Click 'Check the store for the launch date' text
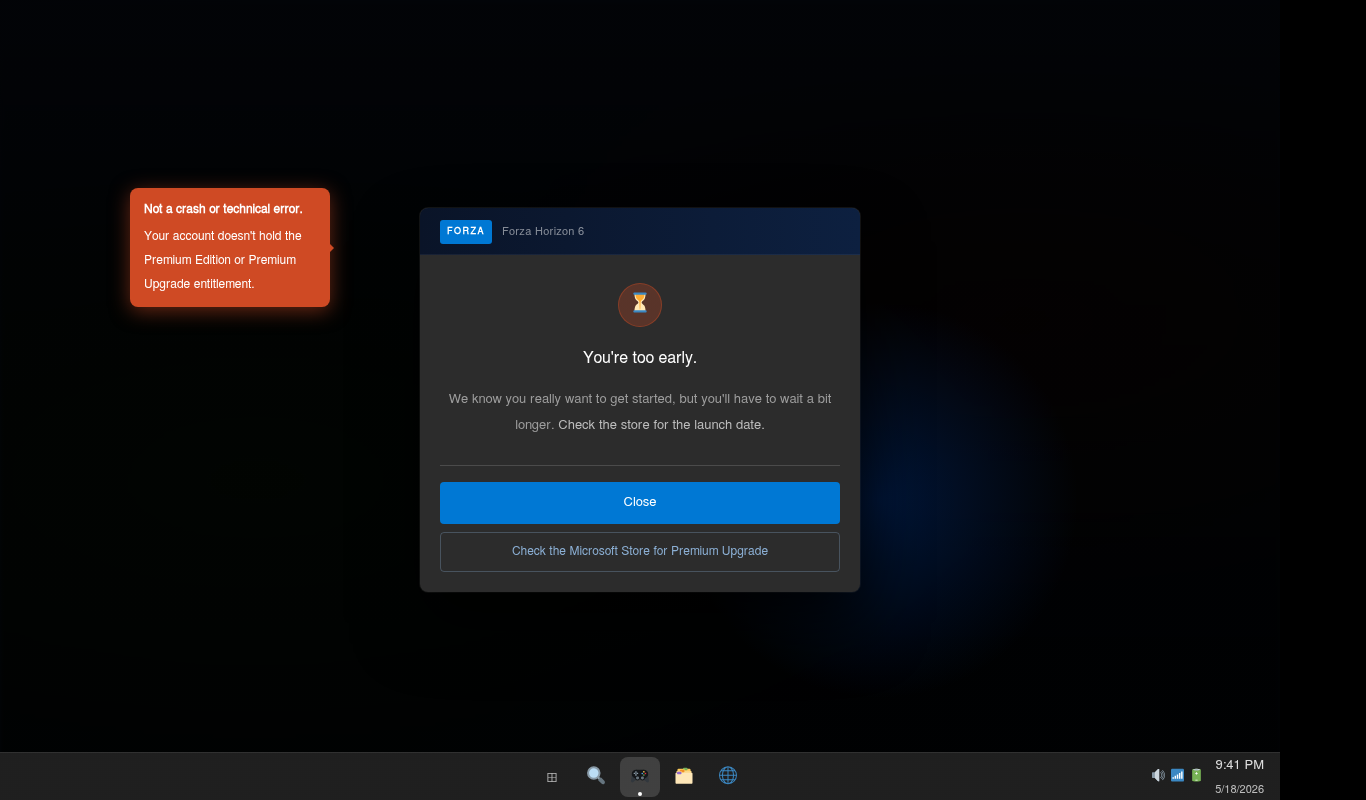The width and height of the screenshot is (1366, 800). click(661, 425)
